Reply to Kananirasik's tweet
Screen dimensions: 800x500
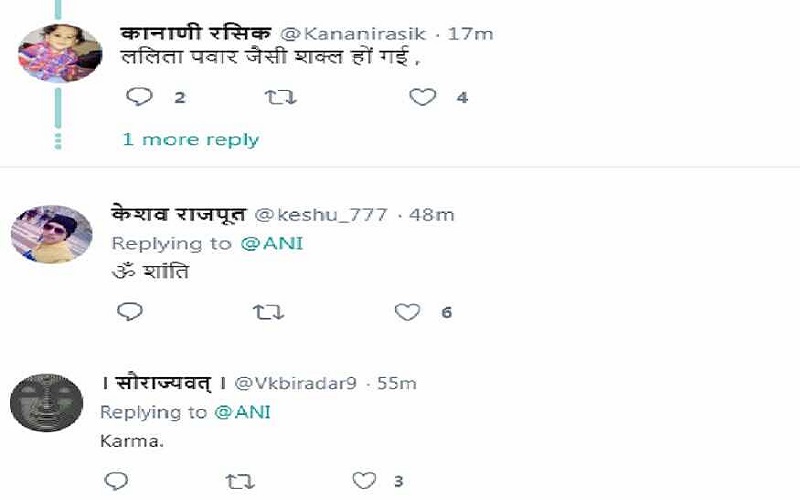point(140,97)
